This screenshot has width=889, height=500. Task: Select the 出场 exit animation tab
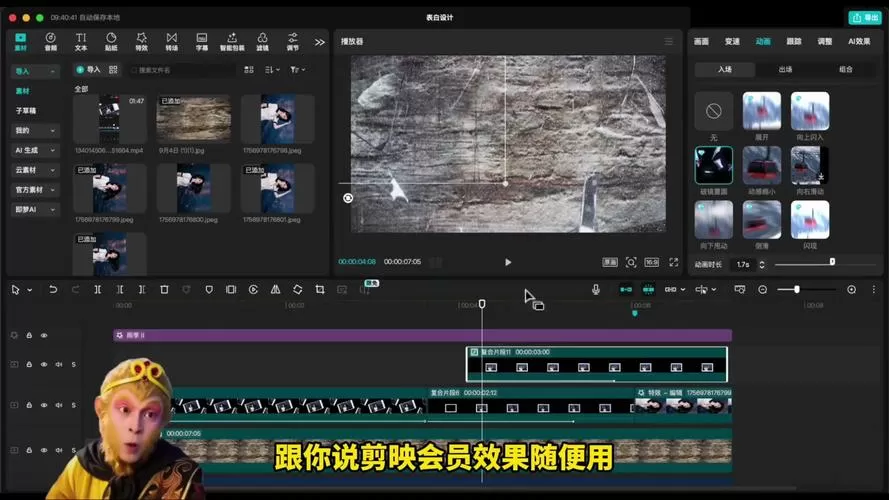click(785, 69)
